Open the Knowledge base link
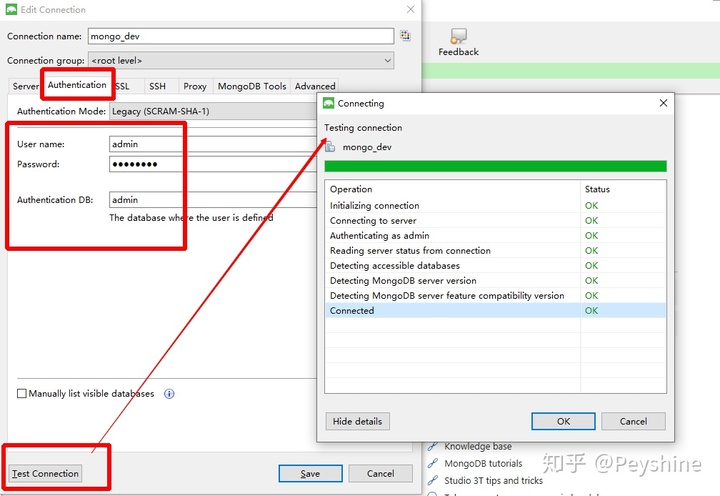720x496 pixels. click(x=478, y=446)
